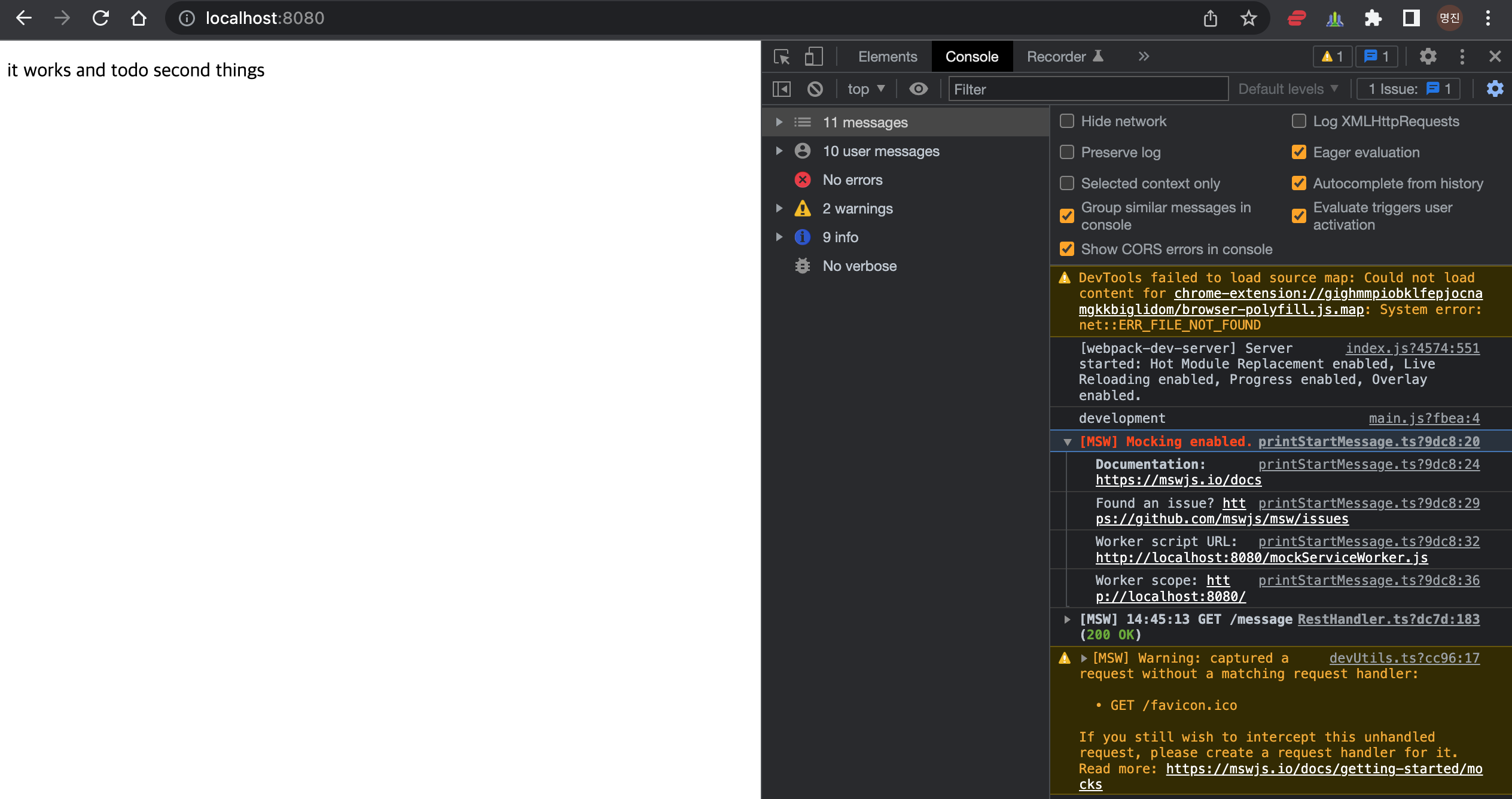This screenshot has width=1512, height=799.
Task: Expand the 10 user messages group
Action: point(778,151)
